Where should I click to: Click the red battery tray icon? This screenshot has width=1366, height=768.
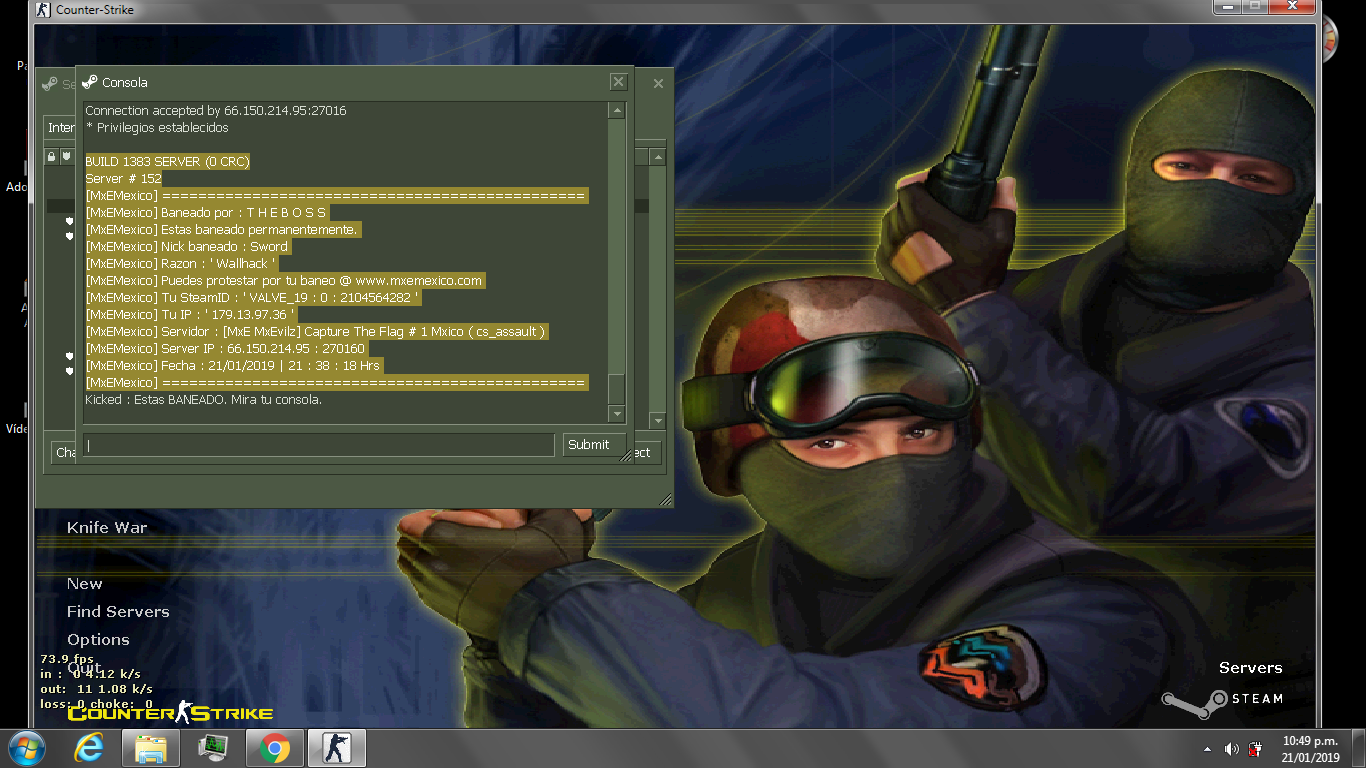tap(1255, 749)
